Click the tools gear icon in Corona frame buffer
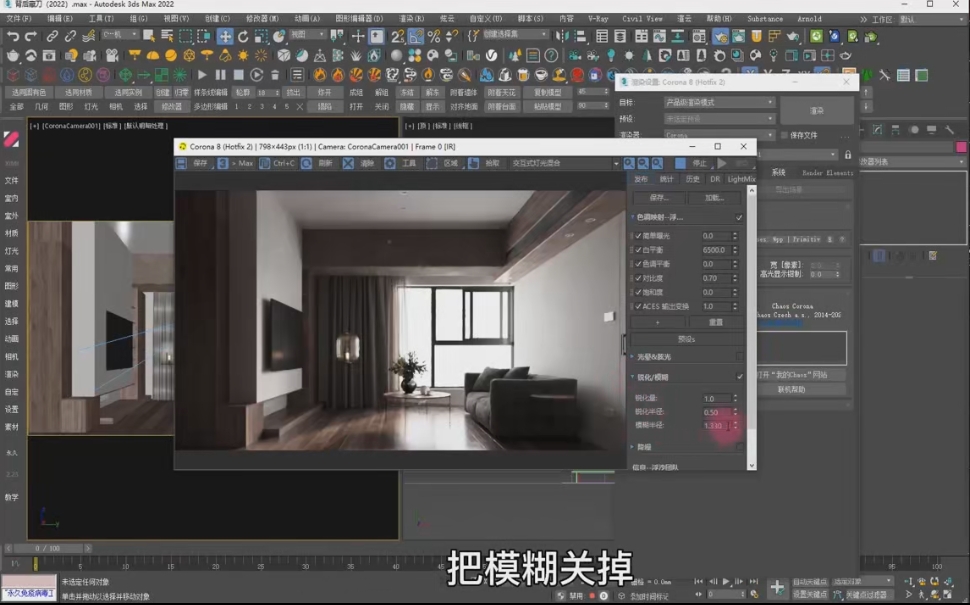This screenshot has width=970, height=605. click(390, 163)
